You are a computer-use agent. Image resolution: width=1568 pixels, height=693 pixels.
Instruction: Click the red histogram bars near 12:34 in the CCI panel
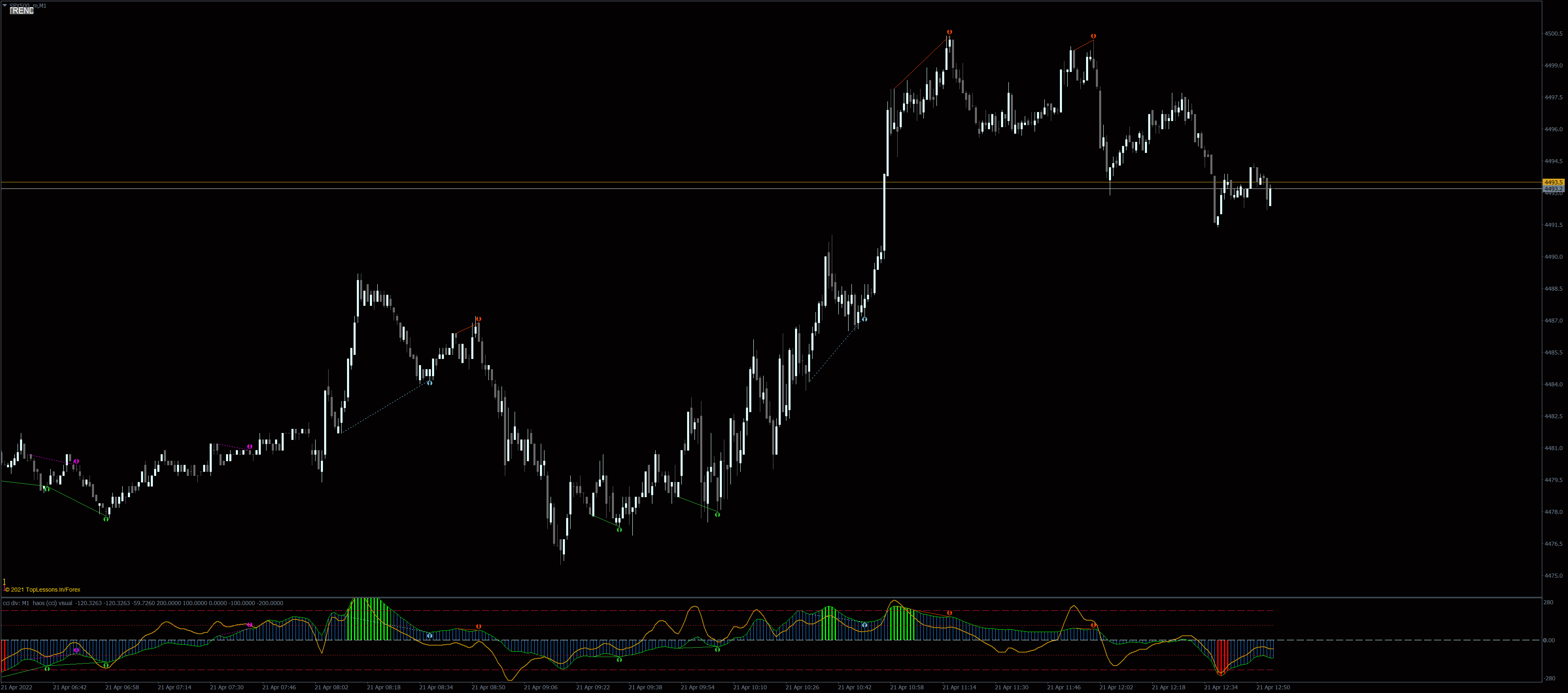pos(1222,655)
